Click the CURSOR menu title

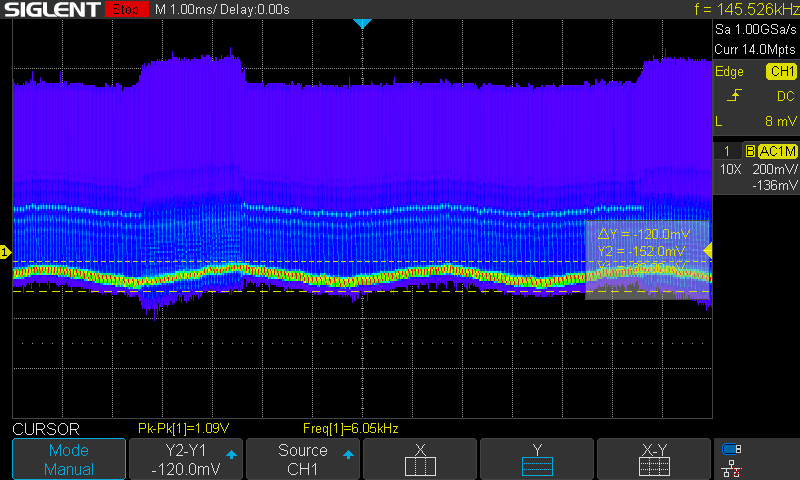(x=45, y=429)
